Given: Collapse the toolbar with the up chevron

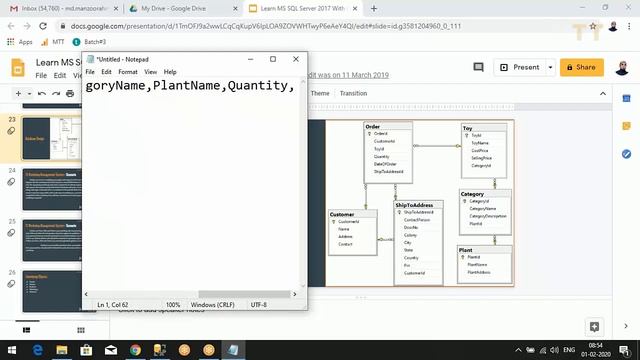Looking at the screenshot, I should coord(603,93).
